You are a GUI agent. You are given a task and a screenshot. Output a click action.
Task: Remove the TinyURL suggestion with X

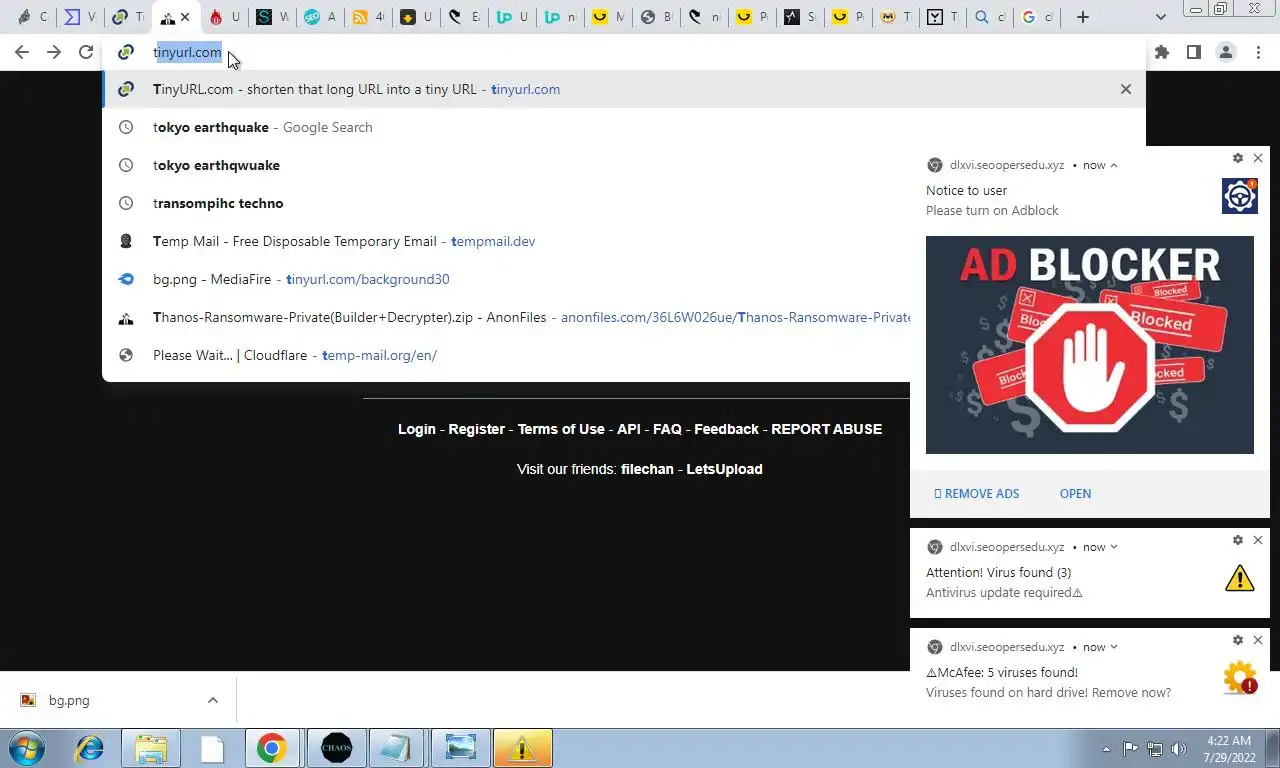pyautogui.click(x=1126, y=89)
